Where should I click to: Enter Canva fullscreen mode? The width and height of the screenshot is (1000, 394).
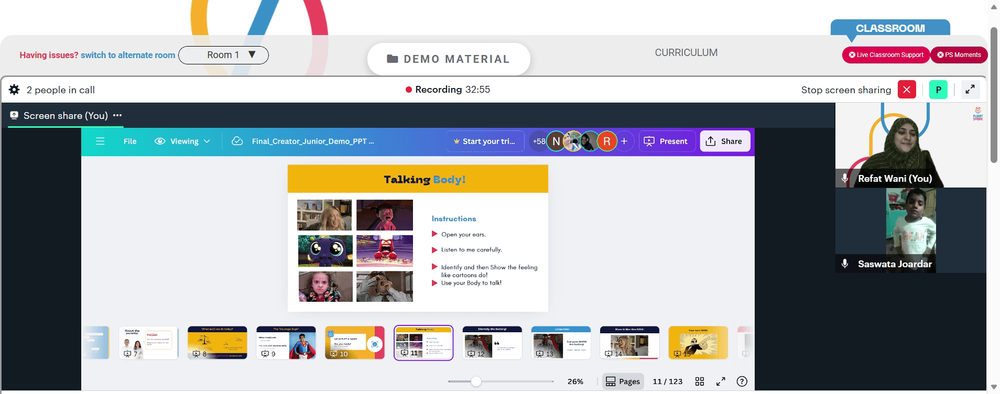(721, 381)
